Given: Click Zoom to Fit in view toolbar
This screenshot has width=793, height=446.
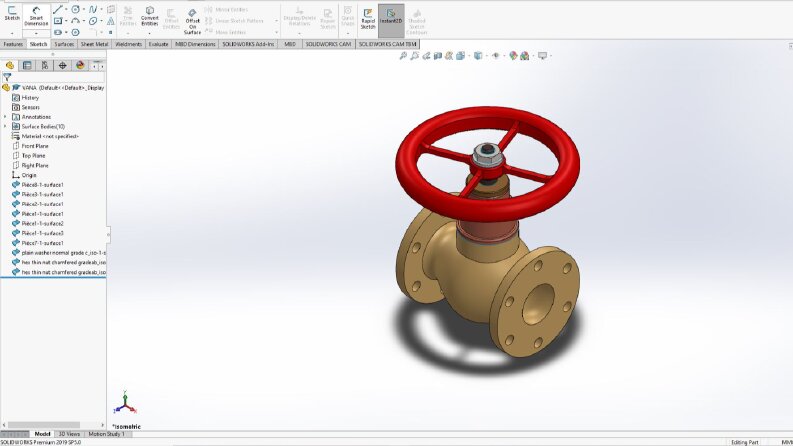Looking at the screenshot, I should pos(403,56).
